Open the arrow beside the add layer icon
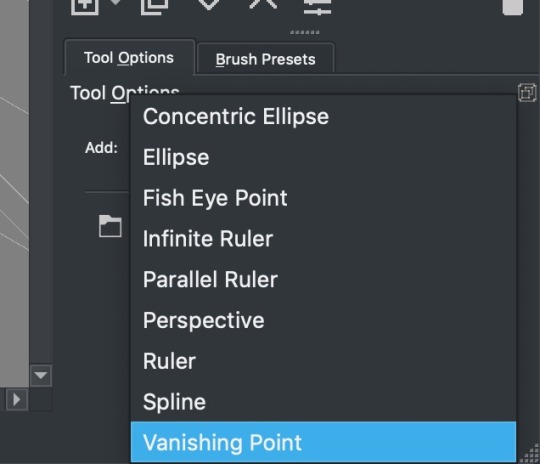The image size is (540, 464). [116, 3]
